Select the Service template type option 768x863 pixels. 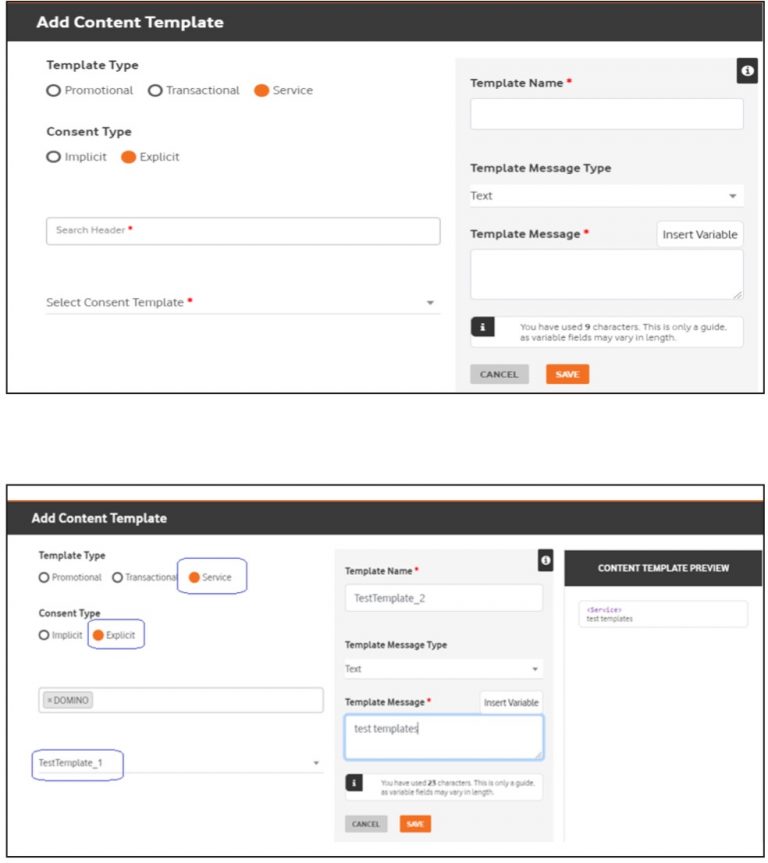coord(260,90)
